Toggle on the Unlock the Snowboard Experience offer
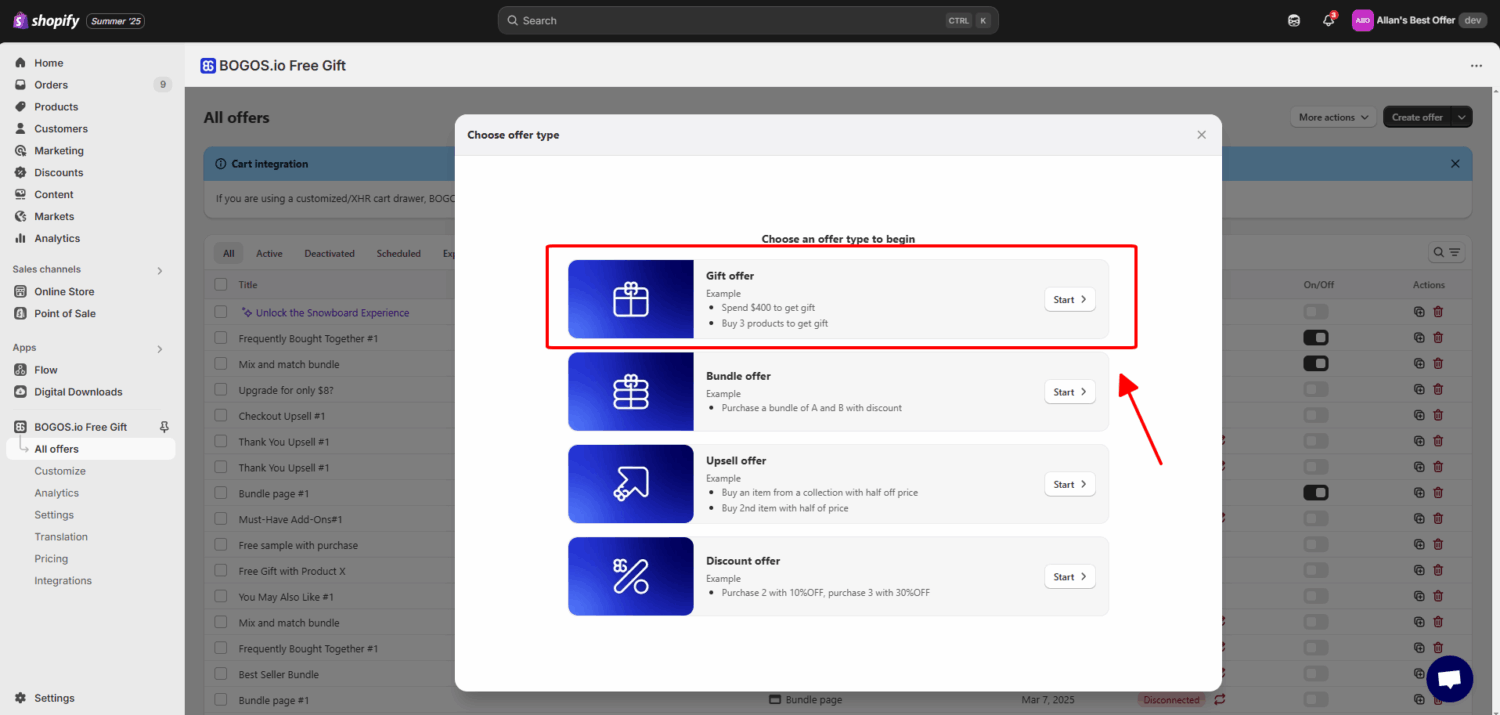 click(1316, 312)
